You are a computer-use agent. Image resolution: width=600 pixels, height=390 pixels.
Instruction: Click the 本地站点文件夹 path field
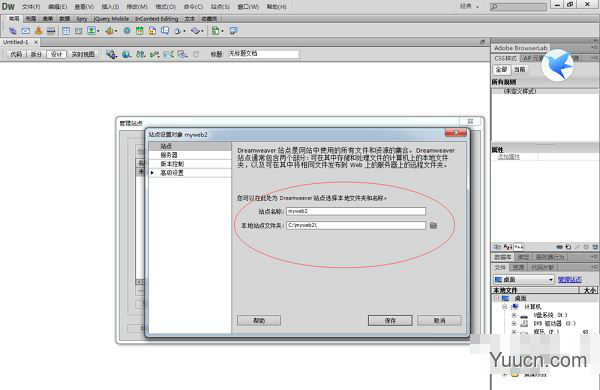coord(356,225)
